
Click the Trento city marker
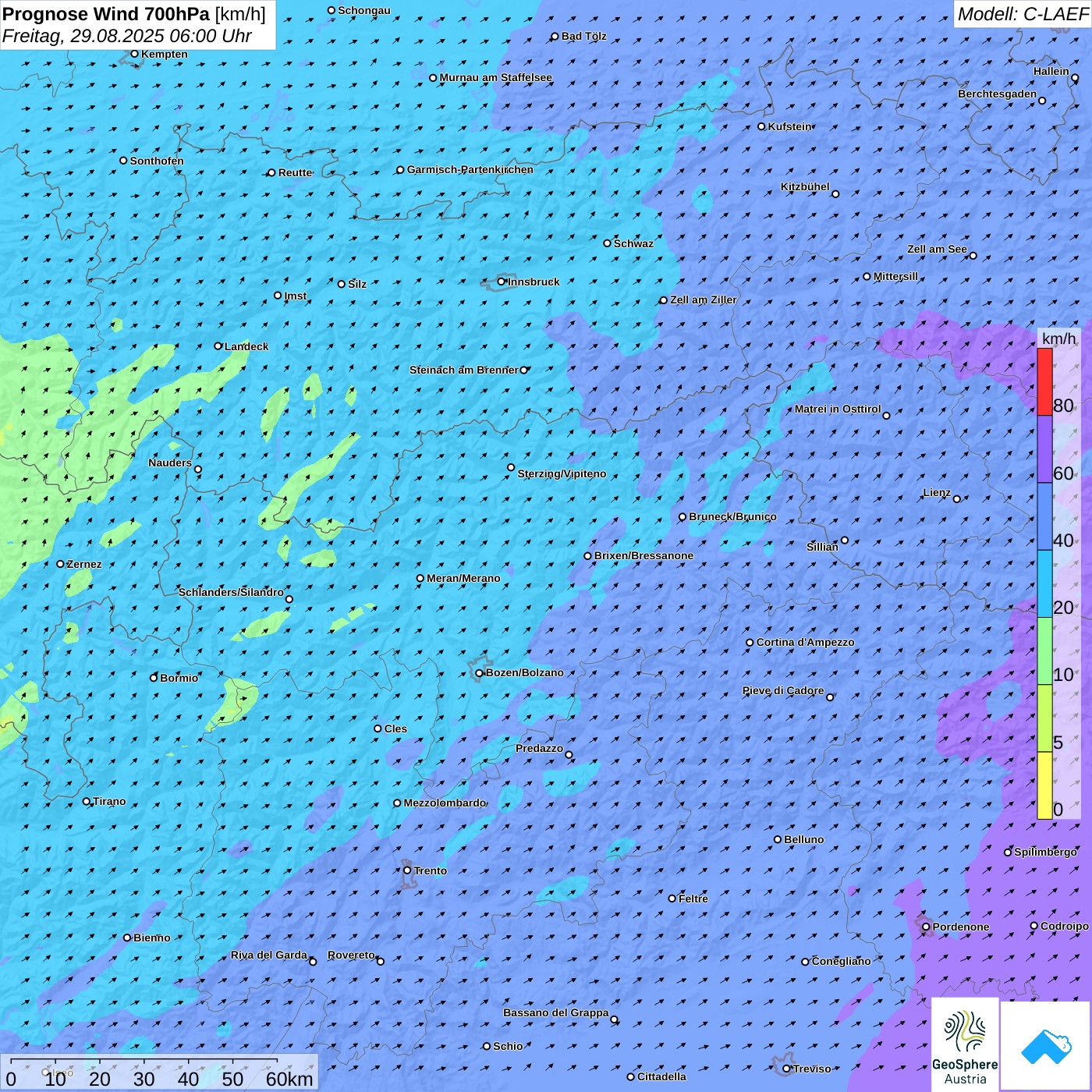pyautogui.click(x=407, y=870)
